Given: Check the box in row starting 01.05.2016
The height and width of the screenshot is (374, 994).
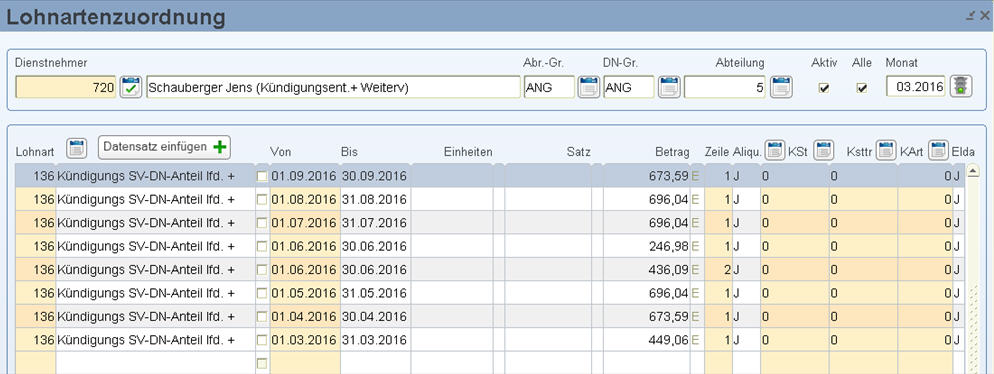Looking at the screenshot, I should [x=262, y=293].
